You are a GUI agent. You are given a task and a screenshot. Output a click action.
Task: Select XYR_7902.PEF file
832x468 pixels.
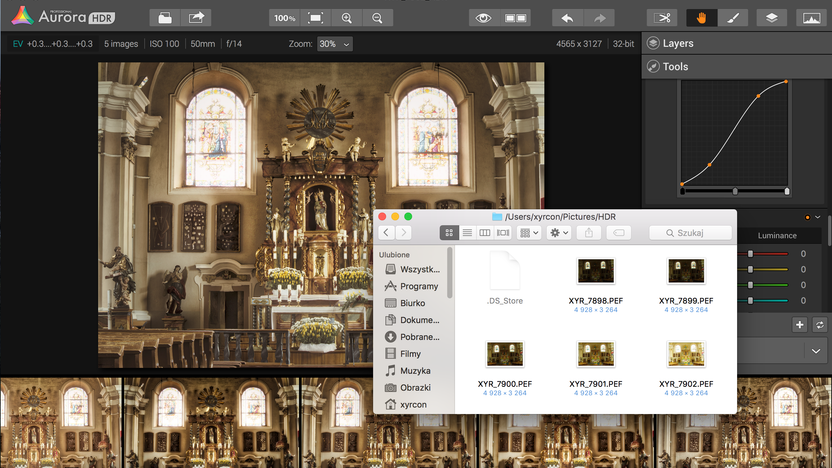point(686,367)
